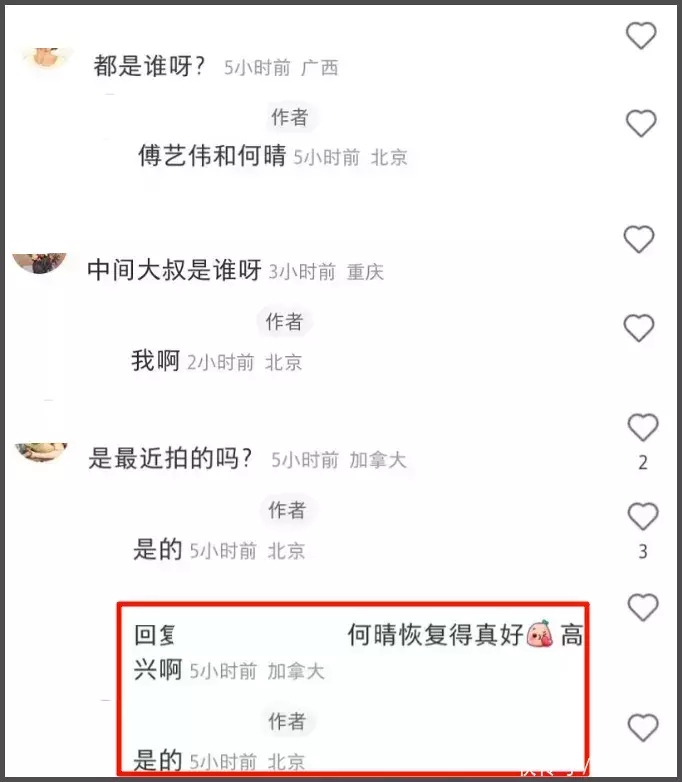Tap heart on "是最近拍的吗?" comment
682x782 pixels.
pyautogui.click(x=643, y=427)
